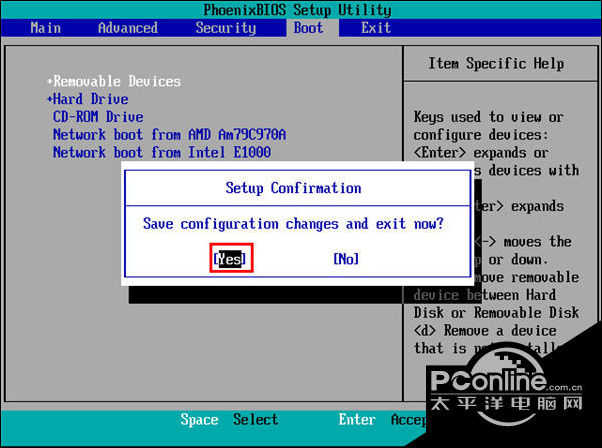The height and width of the screenshot is (448, 602).
Task: Click 'Save configuration changes and exit now?' text
Action: coord(293,223)
